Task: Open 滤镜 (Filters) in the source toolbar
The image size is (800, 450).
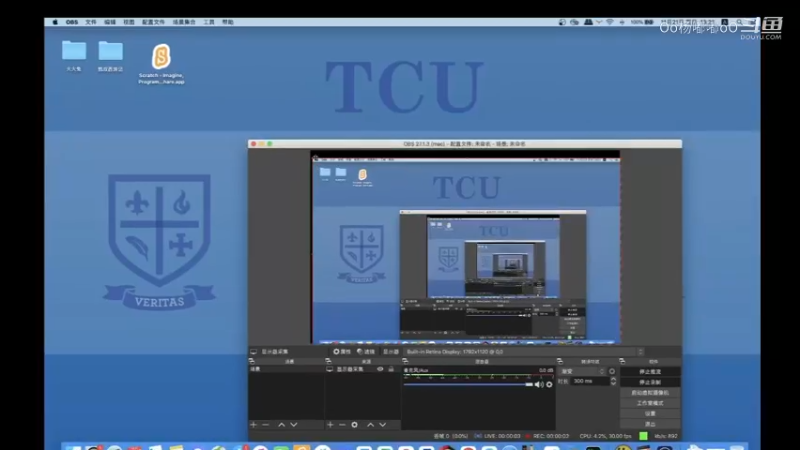Action: [x=366, y=352]
